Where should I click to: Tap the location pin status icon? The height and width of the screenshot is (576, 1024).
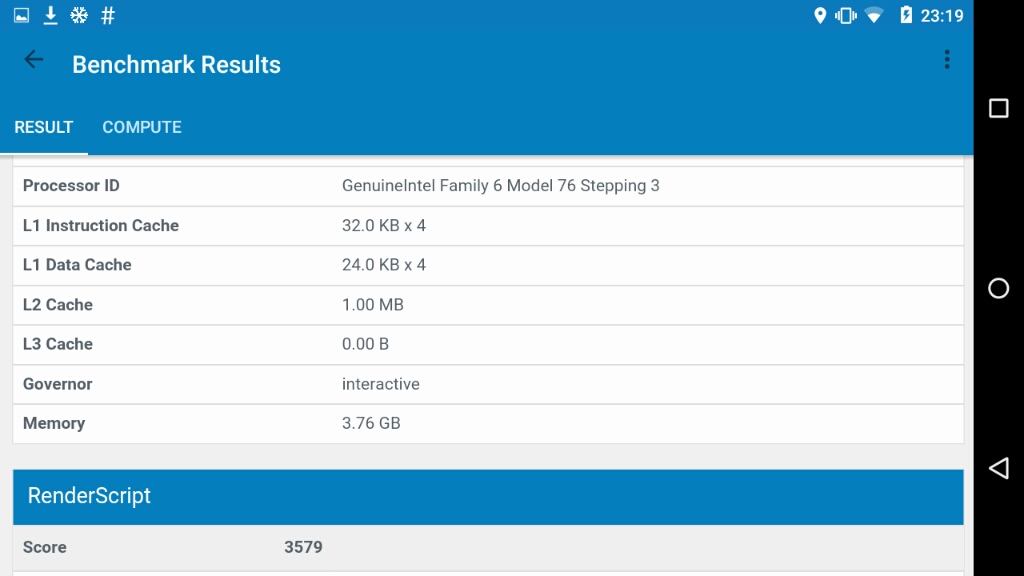click(x=820, y=15)
